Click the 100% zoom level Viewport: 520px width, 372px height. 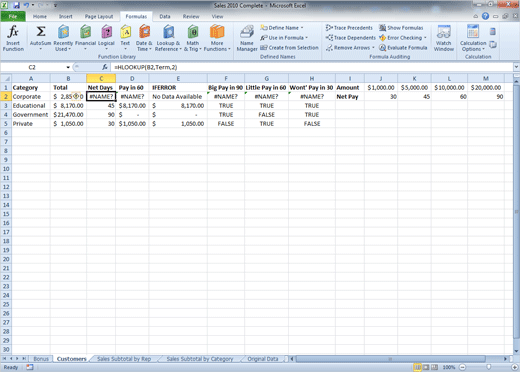click(x=449, y=367)
